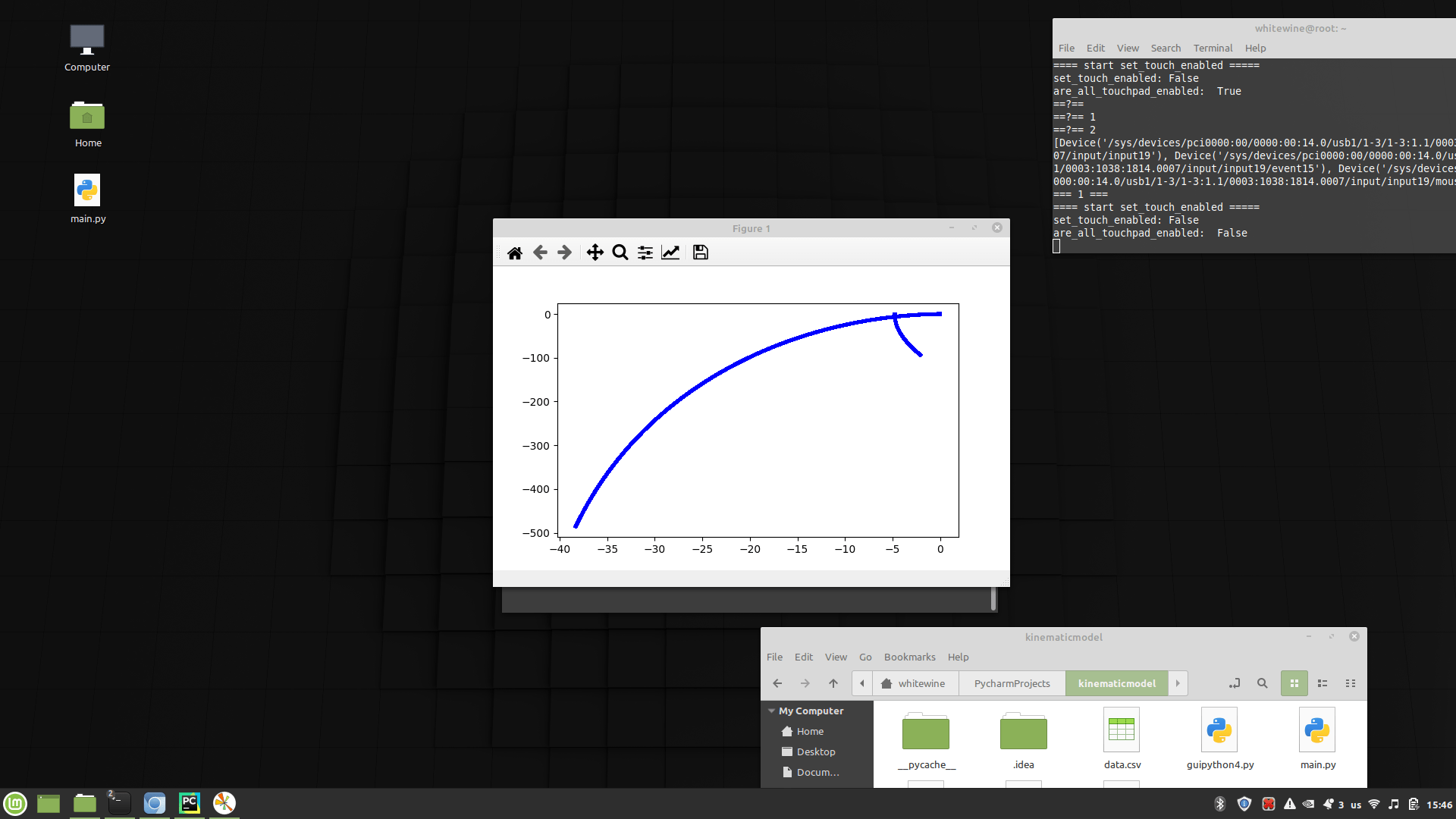The width and height of the screenshot is (1456, 819).
Task: Go forward to the next plot view
Action: point(564,252)
